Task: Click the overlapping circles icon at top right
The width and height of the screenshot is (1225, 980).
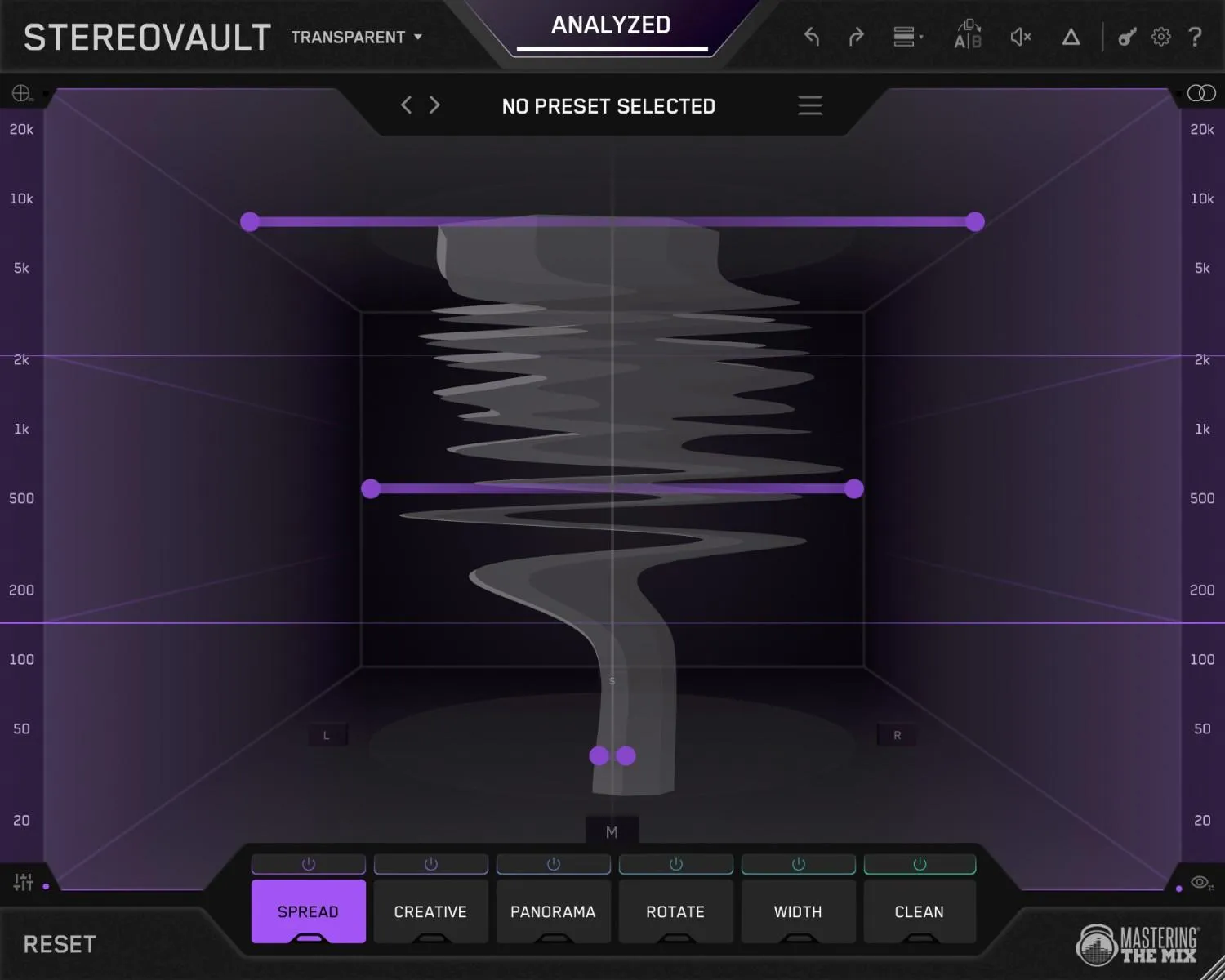Action: [1201, 93]
